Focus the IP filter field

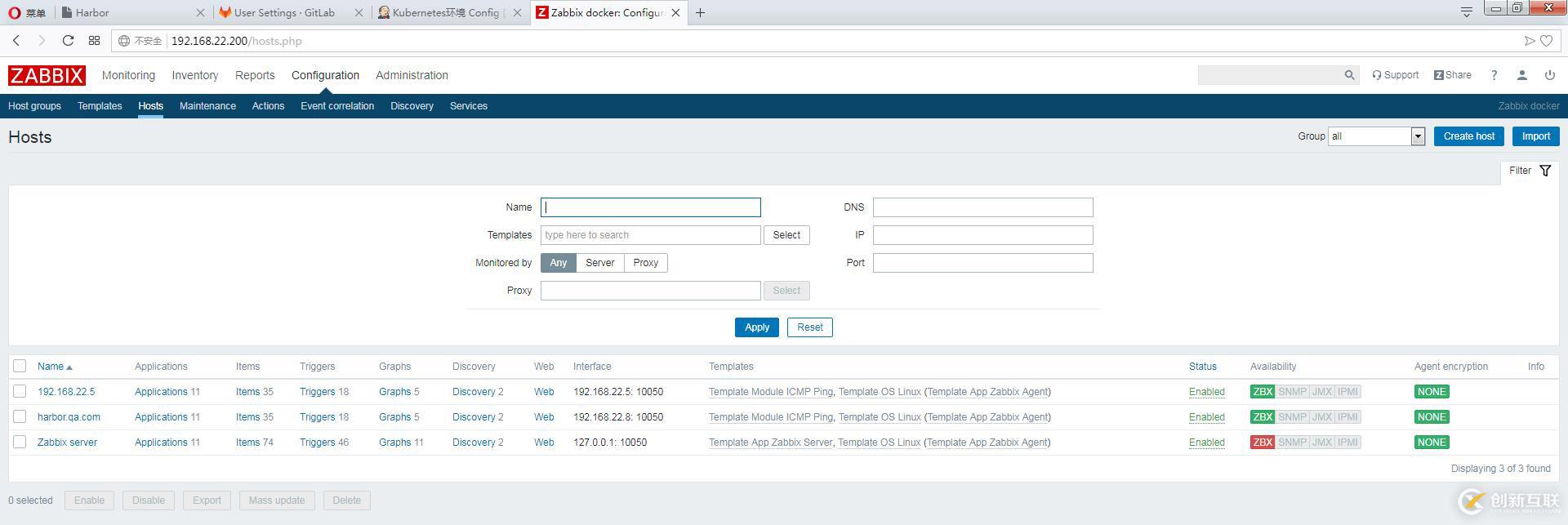[983, 235]
